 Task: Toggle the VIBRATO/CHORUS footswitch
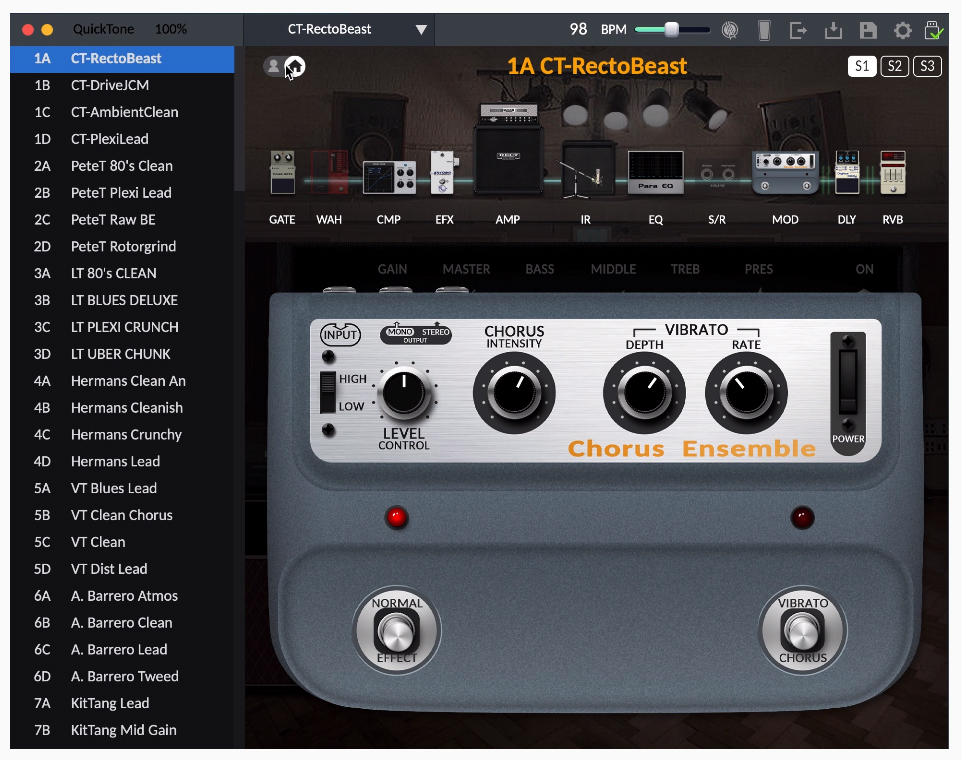[802, 631]
